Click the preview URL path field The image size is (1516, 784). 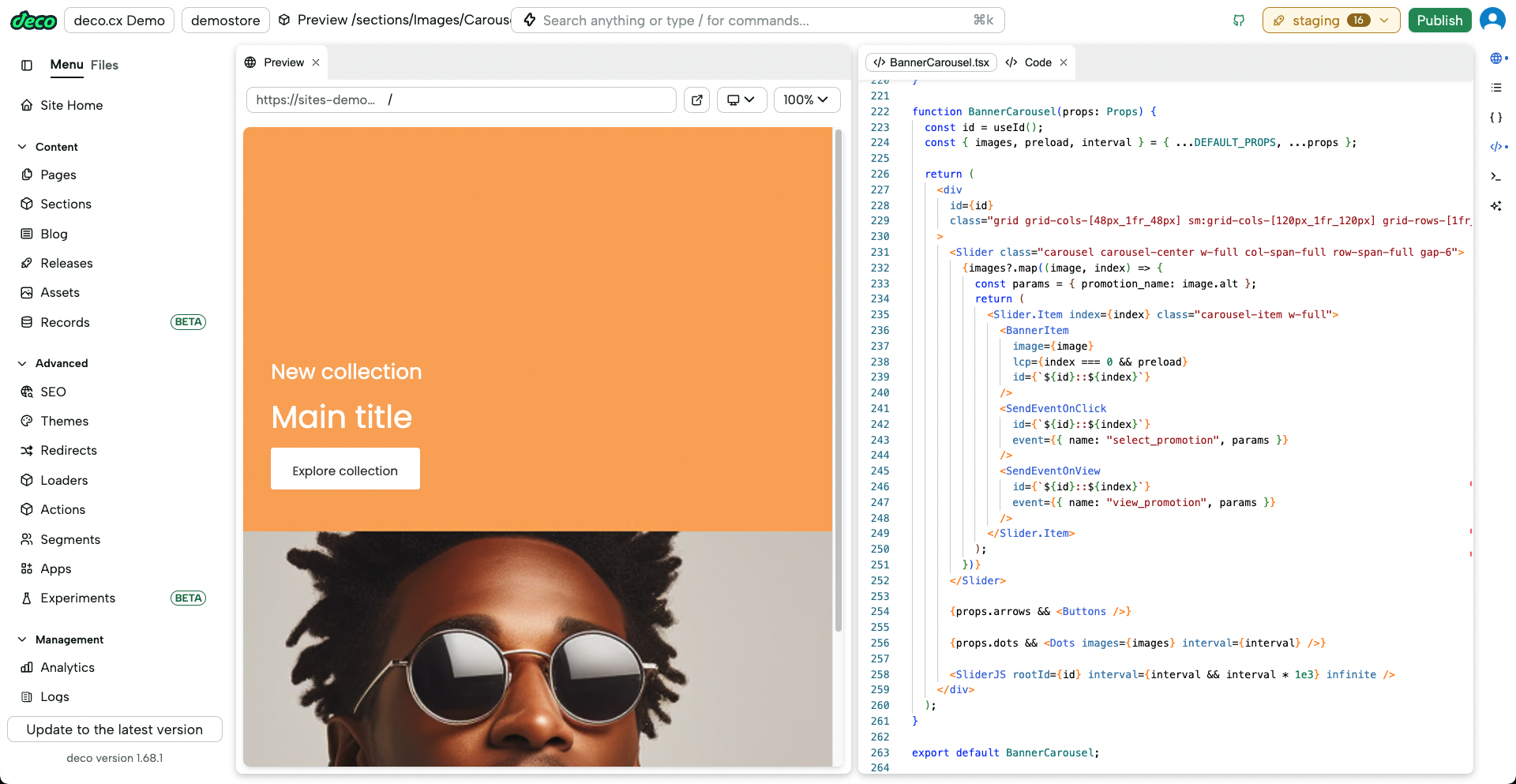[x=461, y=99]
